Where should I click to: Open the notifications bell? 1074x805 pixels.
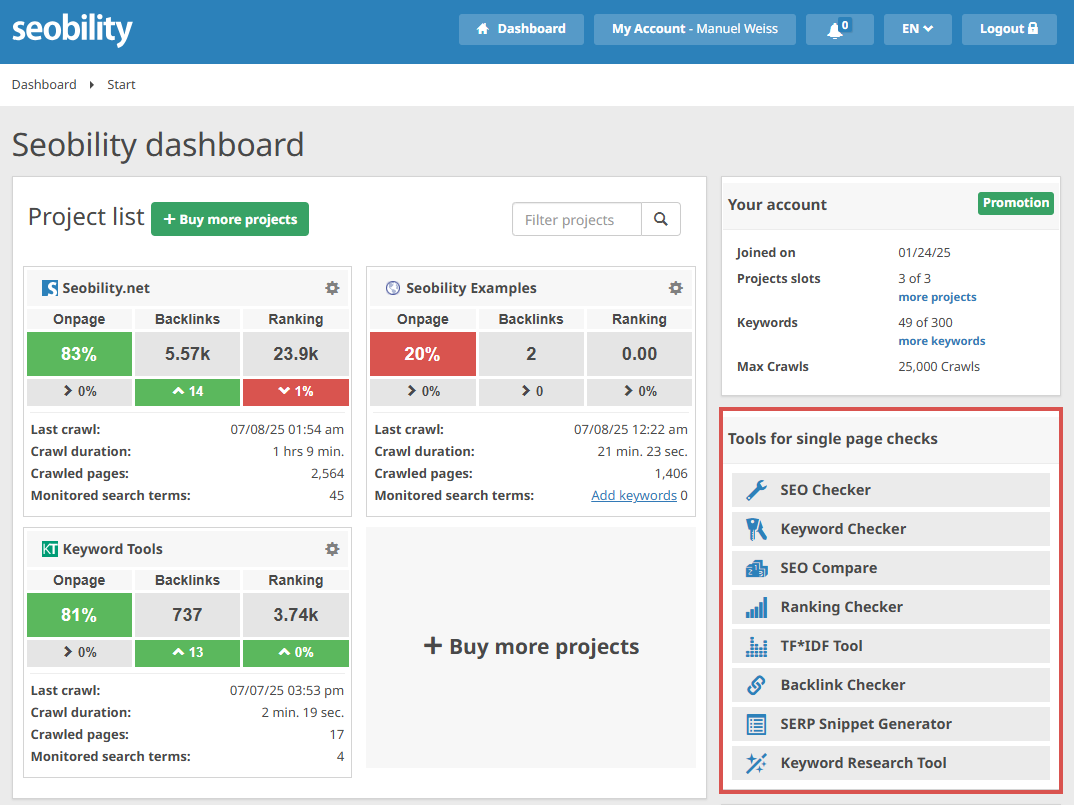(839, 29)
